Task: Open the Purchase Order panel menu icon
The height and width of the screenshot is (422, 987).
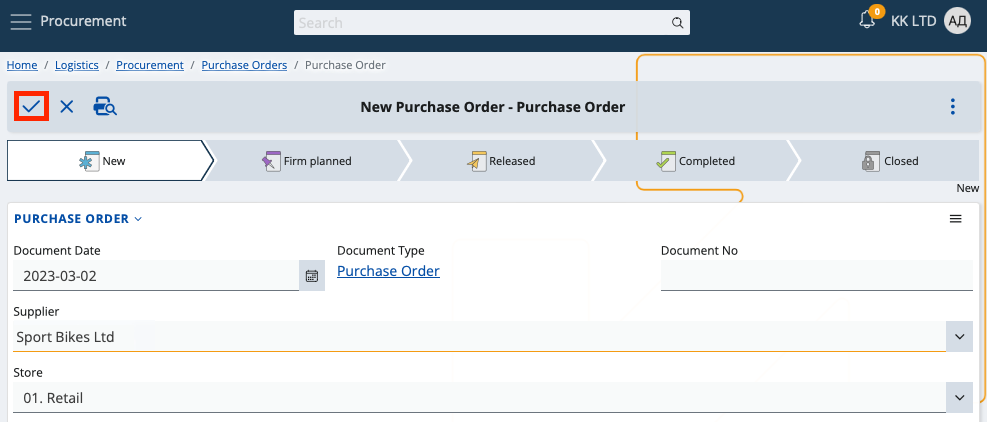Action: click(x=956, y=219)
